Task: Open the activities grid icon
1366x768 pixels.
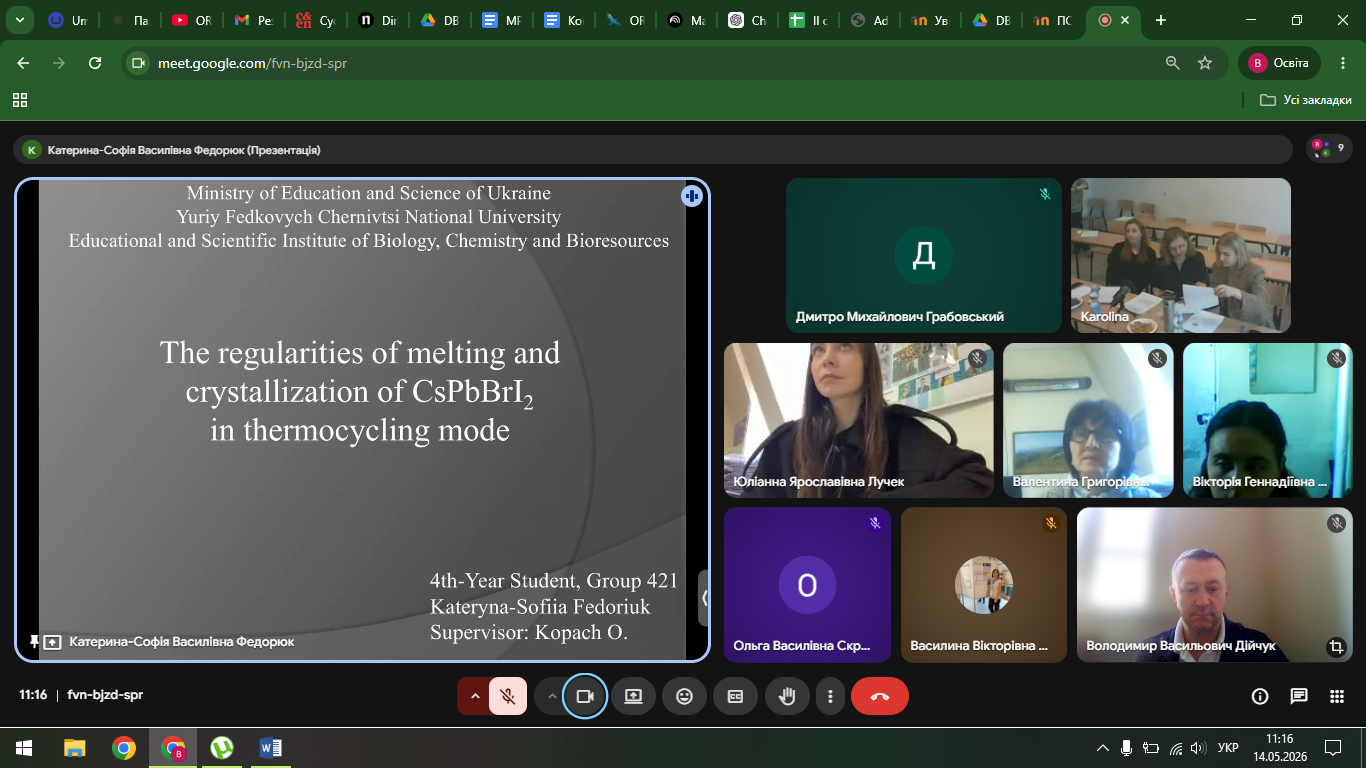Action: [1336, 696]
